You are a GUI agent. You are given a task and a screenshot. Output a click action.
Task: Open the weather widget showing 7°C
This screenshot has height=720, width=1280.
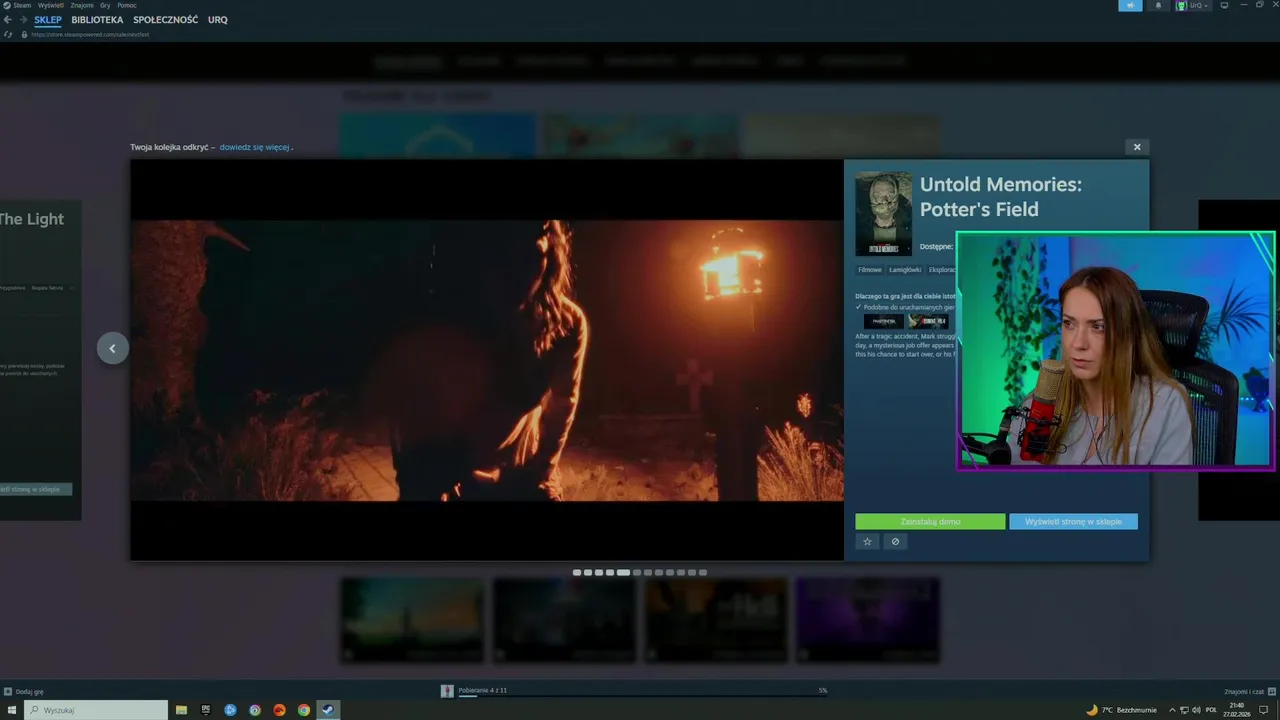(x=1121, y=710)
